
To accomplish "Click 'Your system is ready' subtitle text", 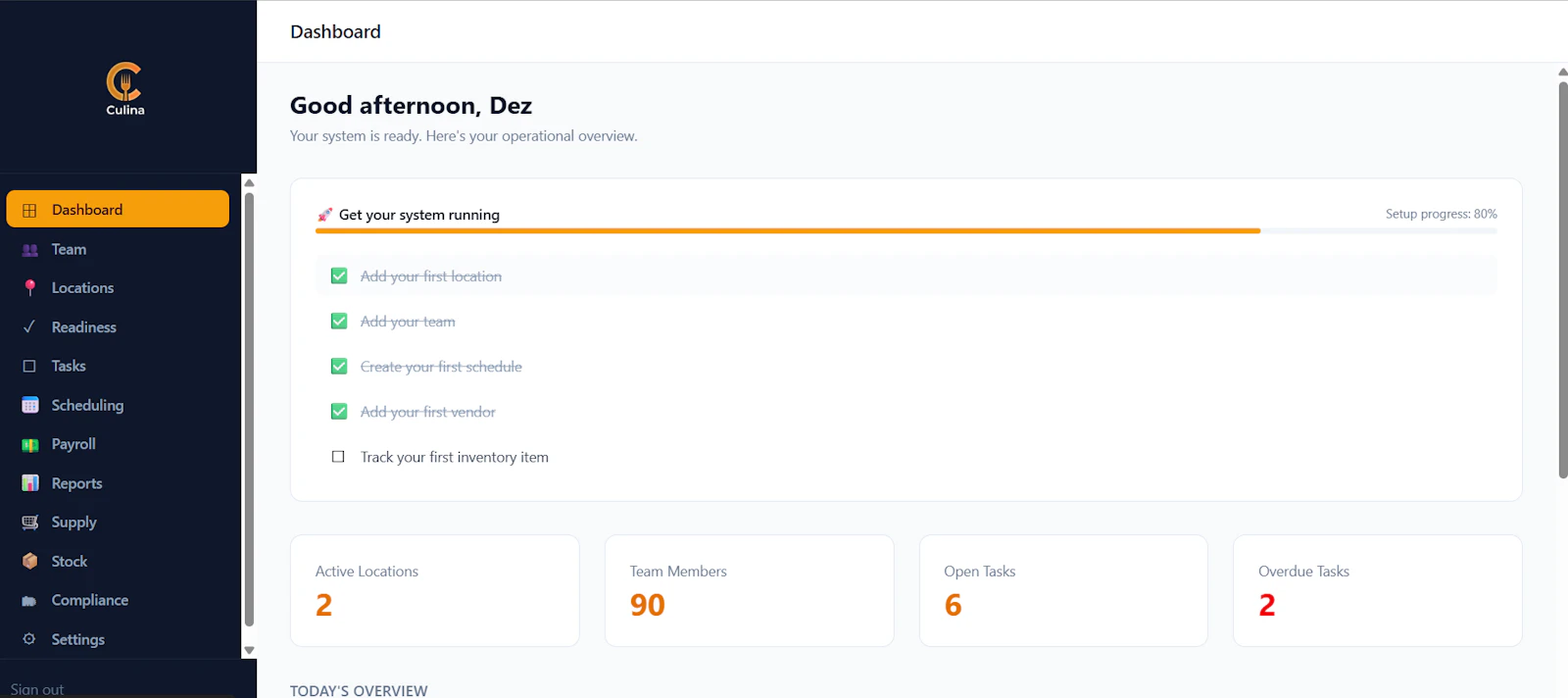I will 464,136.
